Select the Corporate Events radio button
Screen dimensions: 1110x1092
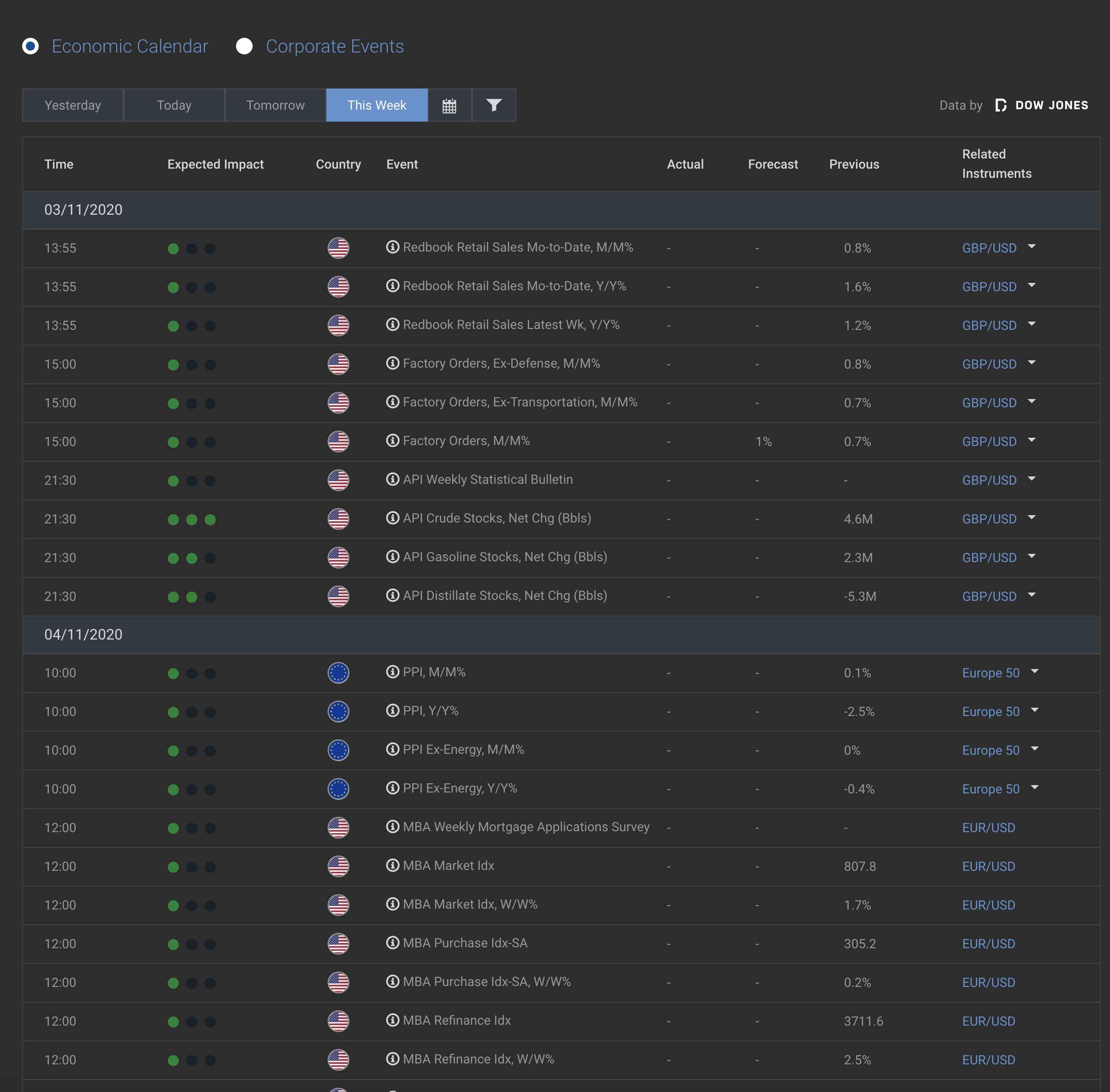coord(244,47)
